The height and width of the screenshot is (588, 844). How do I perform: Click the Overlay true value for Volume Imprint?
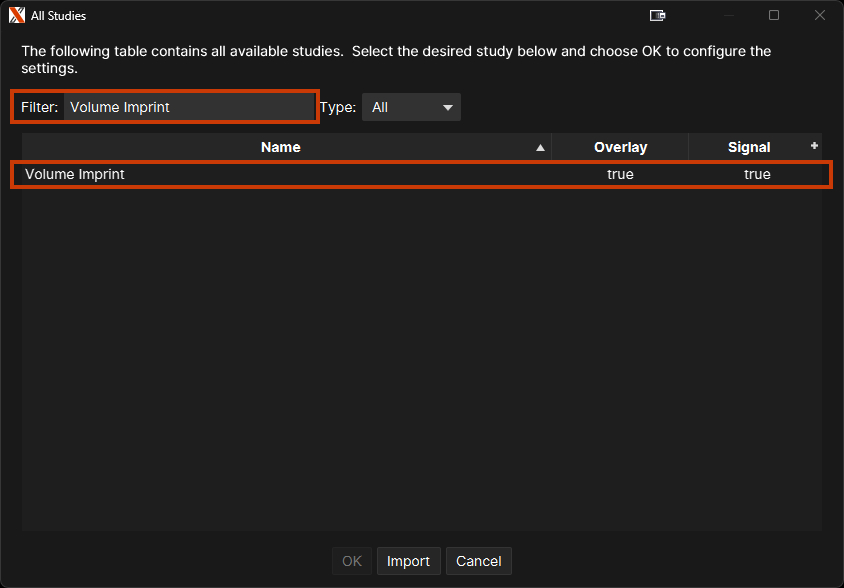pyautogui.click(x=620, y=174)
